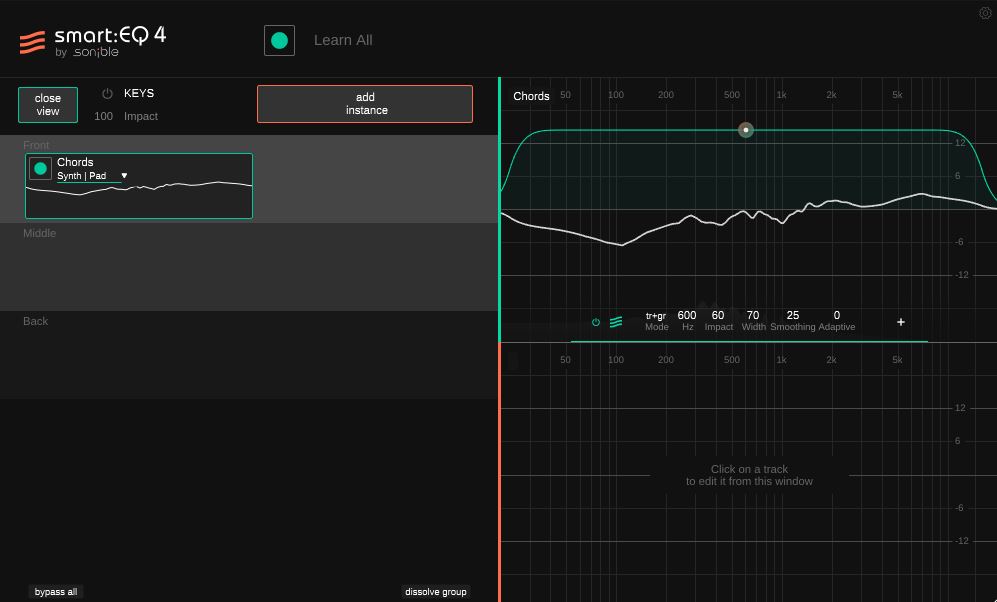The height and width of the screenshot is (602, 997).
Task: Click the group Impact value 100
Action: point(104,117)
